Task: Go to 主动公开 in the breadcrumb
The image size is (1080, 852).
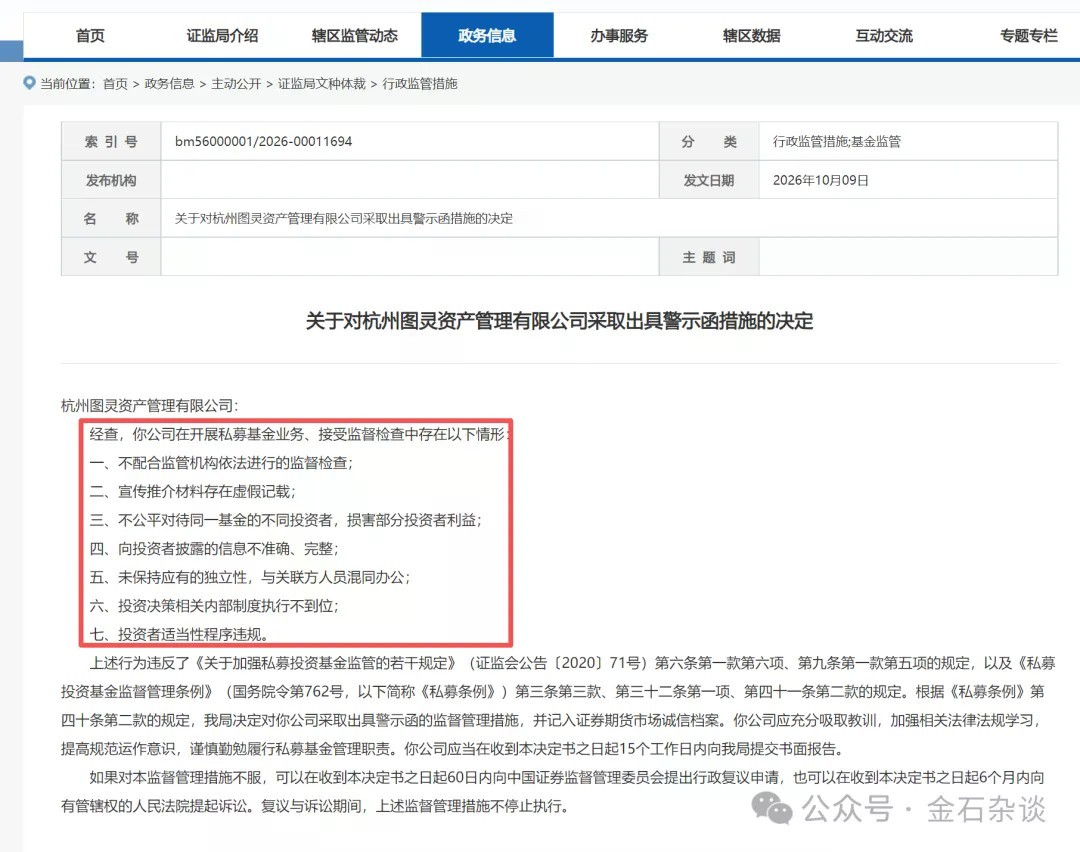Action: pyautogui.click(x=236, y=84)
